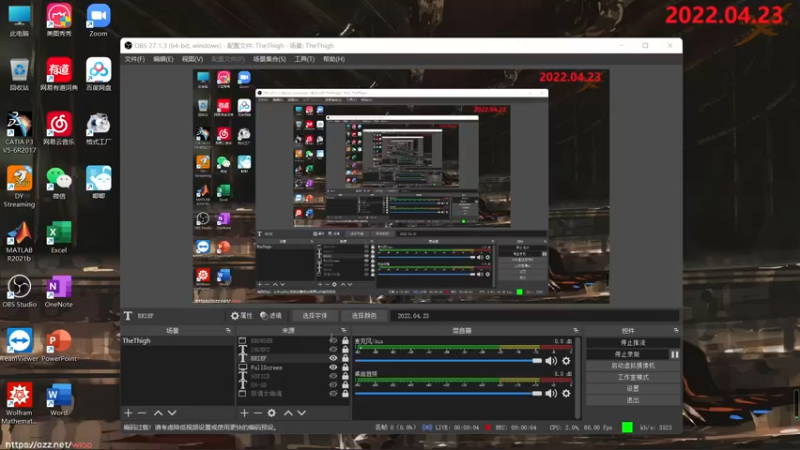Open 编辑(E) menu
The width and height of the screenshot is (800, 450).
163,59
